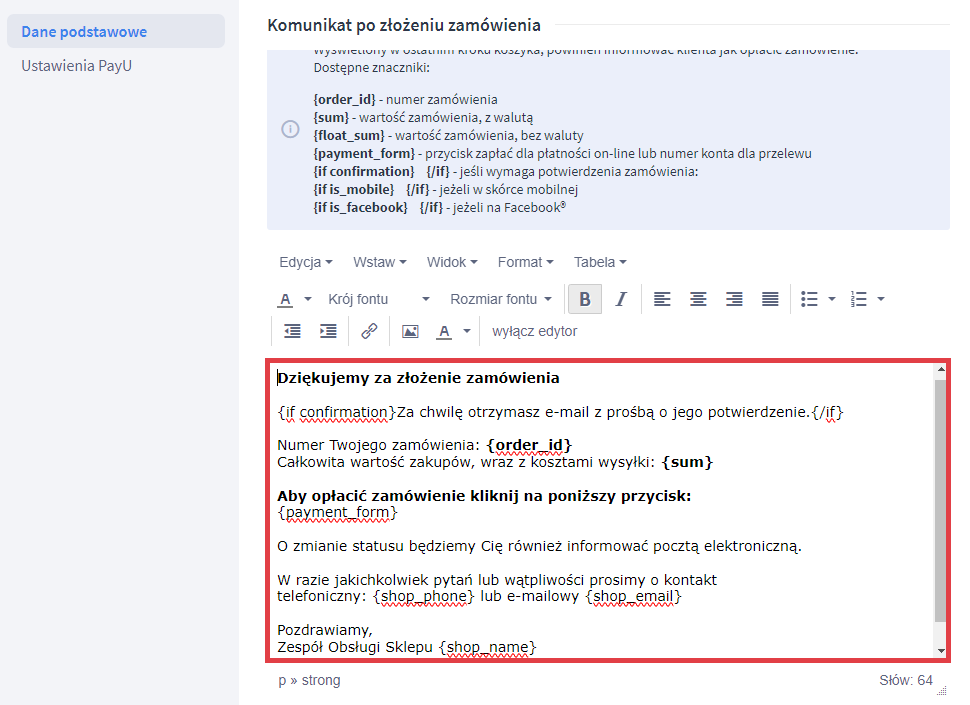Center align the text

698,299
